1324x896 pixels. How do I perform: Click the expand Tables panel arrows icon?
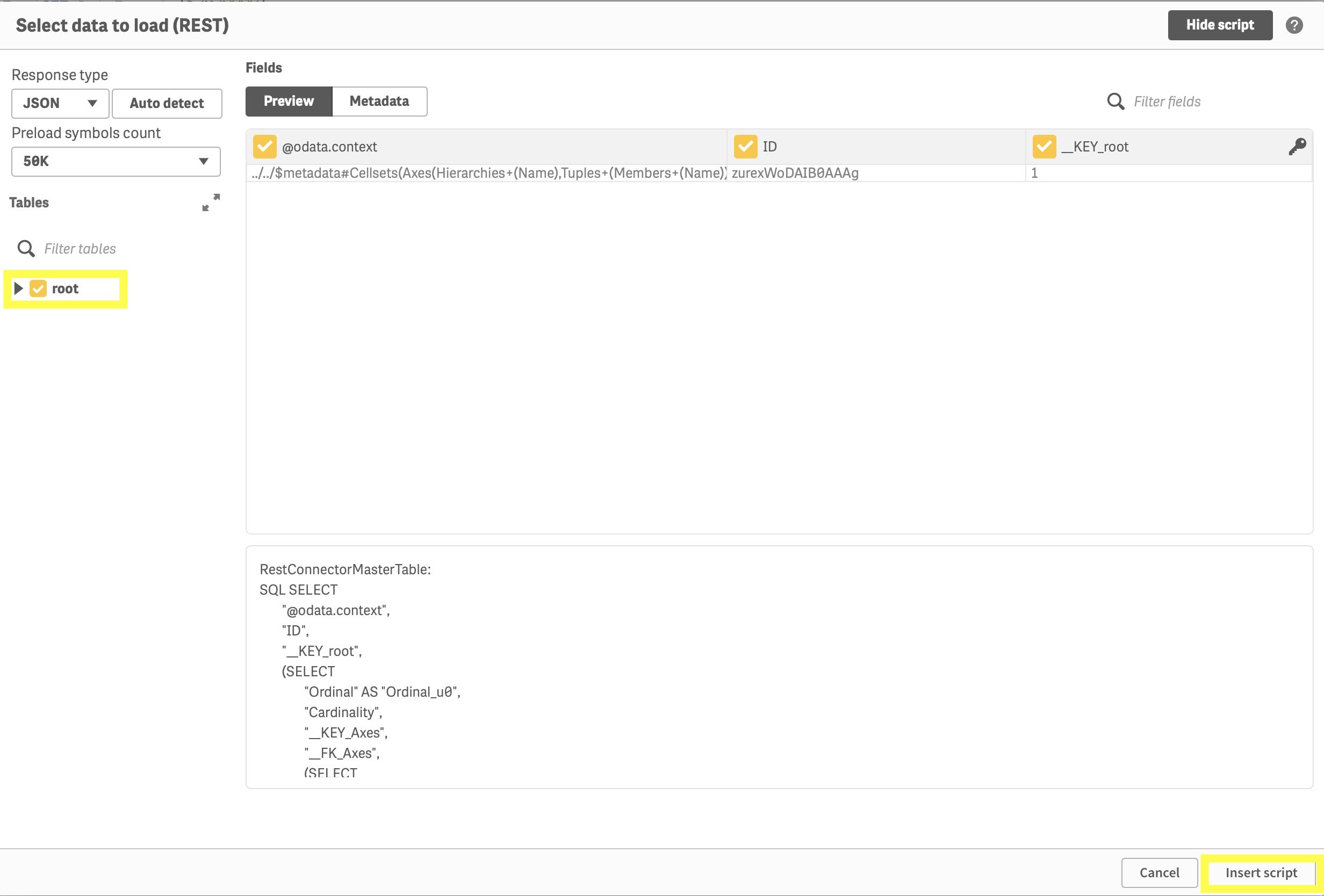[x=211, y=202]
